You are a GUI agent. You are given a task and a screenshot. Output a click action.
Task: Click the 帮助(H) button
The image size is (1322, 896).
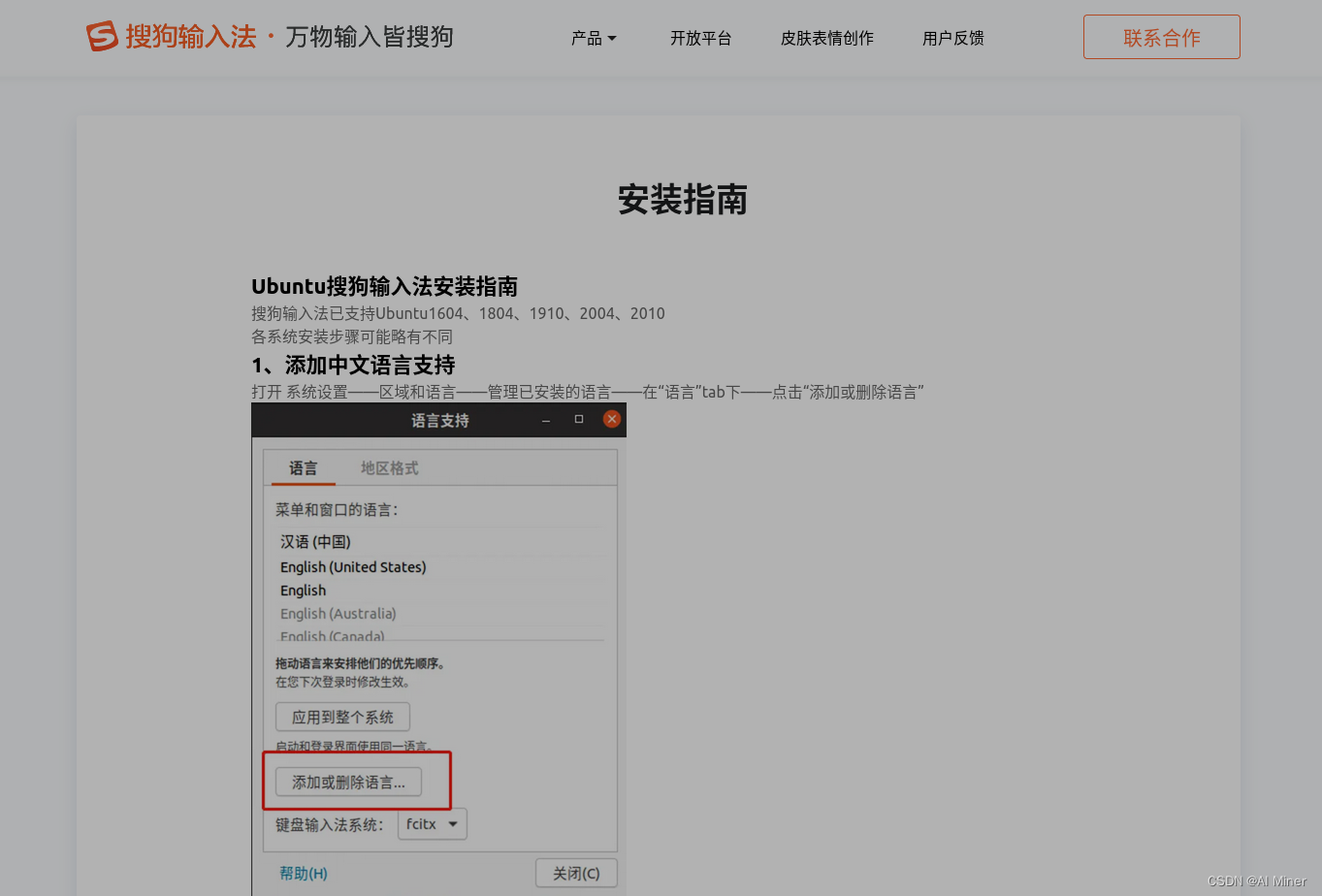304,874
